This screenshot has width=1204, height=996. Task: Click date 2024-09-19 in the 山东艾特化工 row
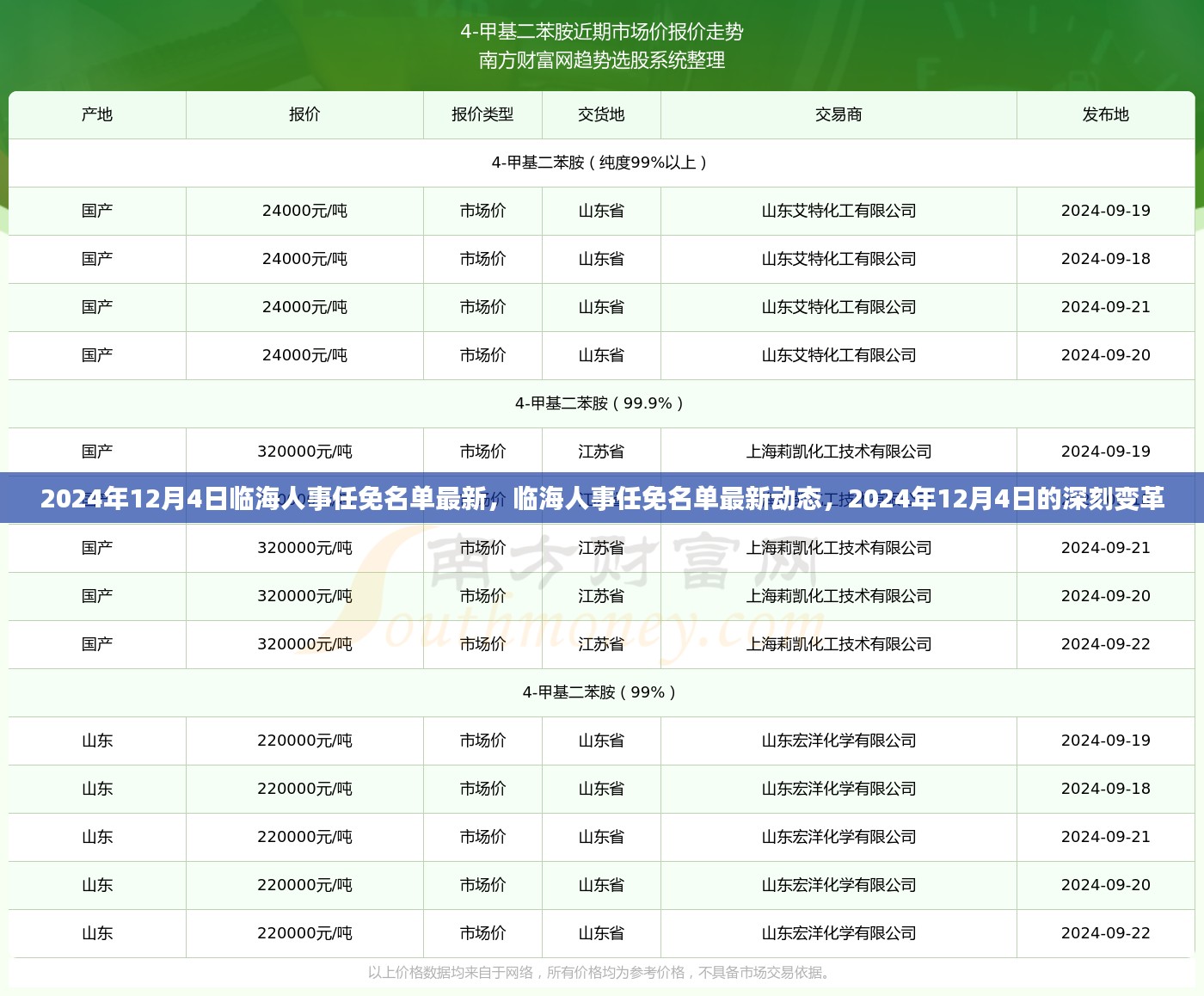pyautogui.click(x=1106, y=211)
